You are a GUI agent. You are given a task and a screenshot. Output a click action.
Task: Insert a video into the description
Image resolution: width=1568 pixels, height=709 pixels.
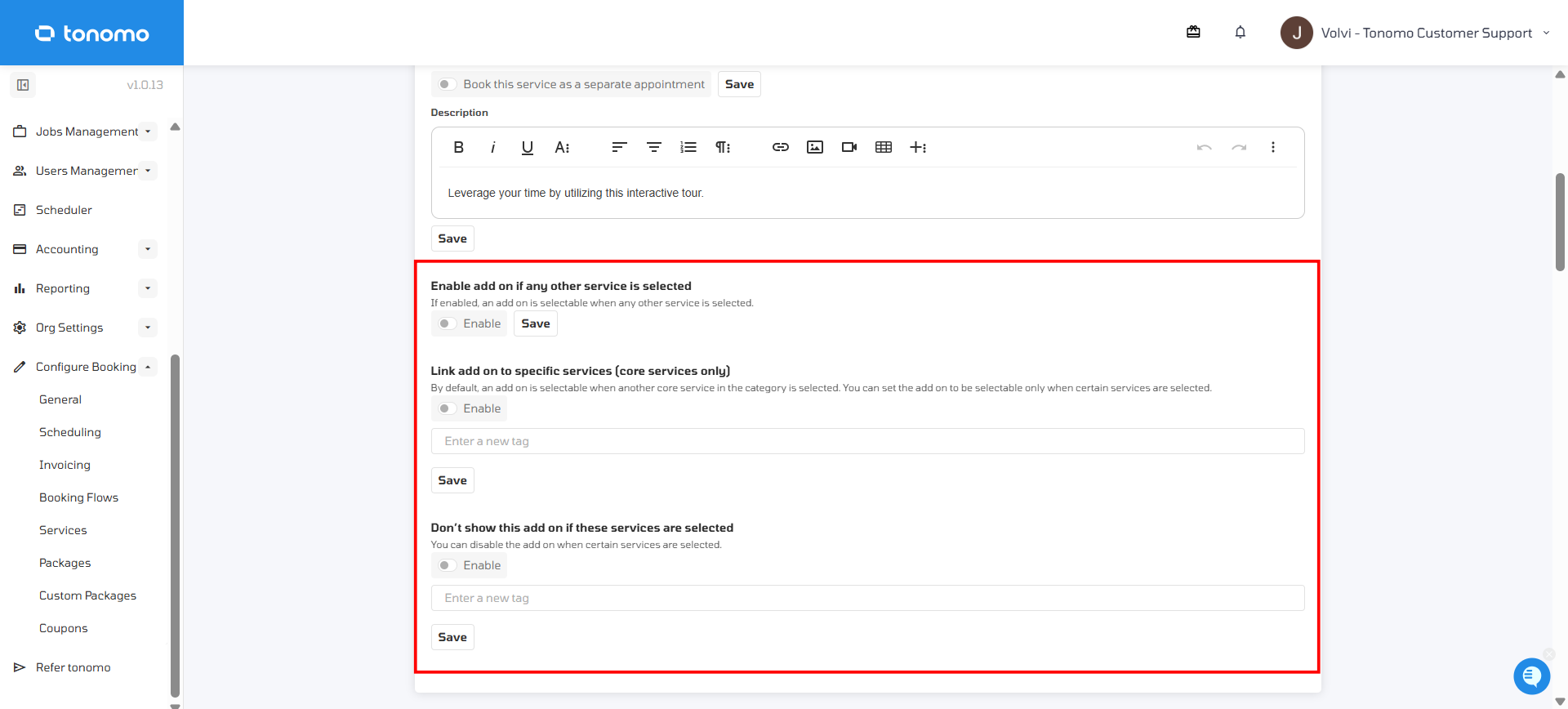849,147
